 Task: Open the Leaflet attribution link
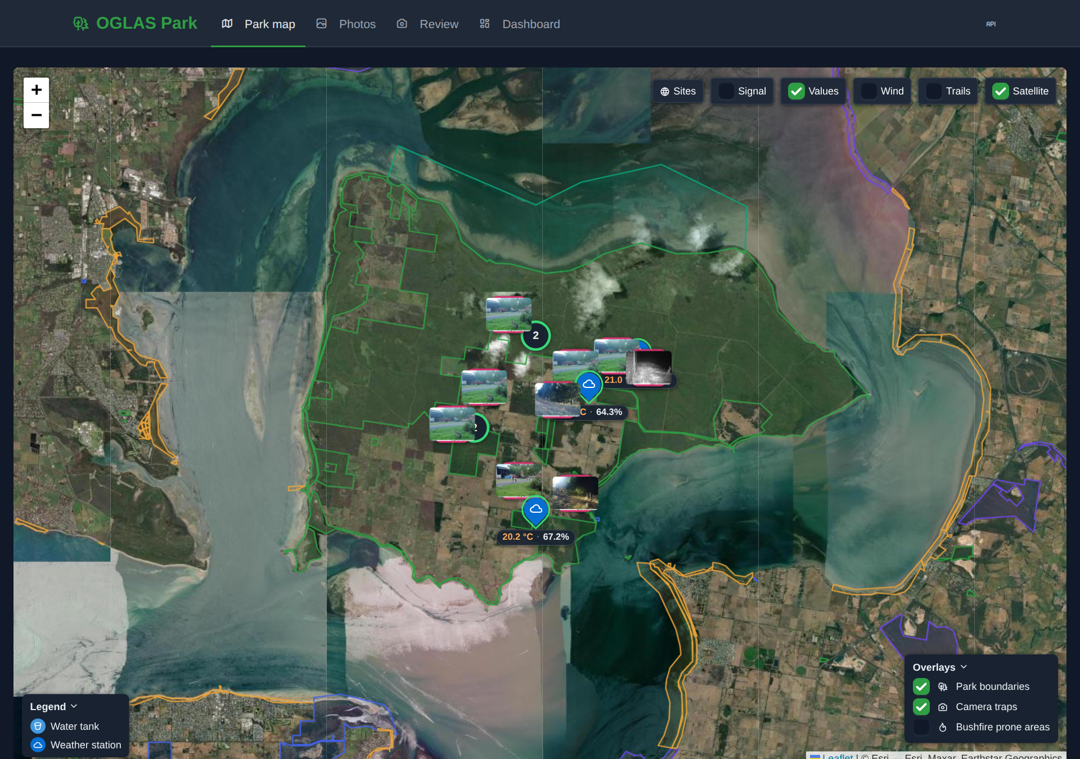click(838, 756)
